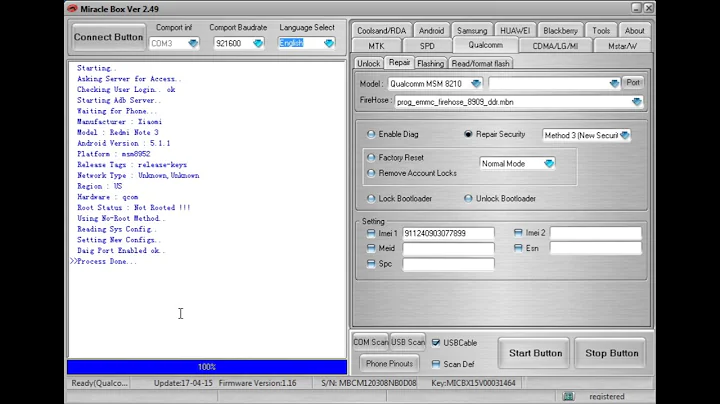
Task: Expand the FireHose prog_emmc_firehose dropdown
Action: (x=636, y=102)
